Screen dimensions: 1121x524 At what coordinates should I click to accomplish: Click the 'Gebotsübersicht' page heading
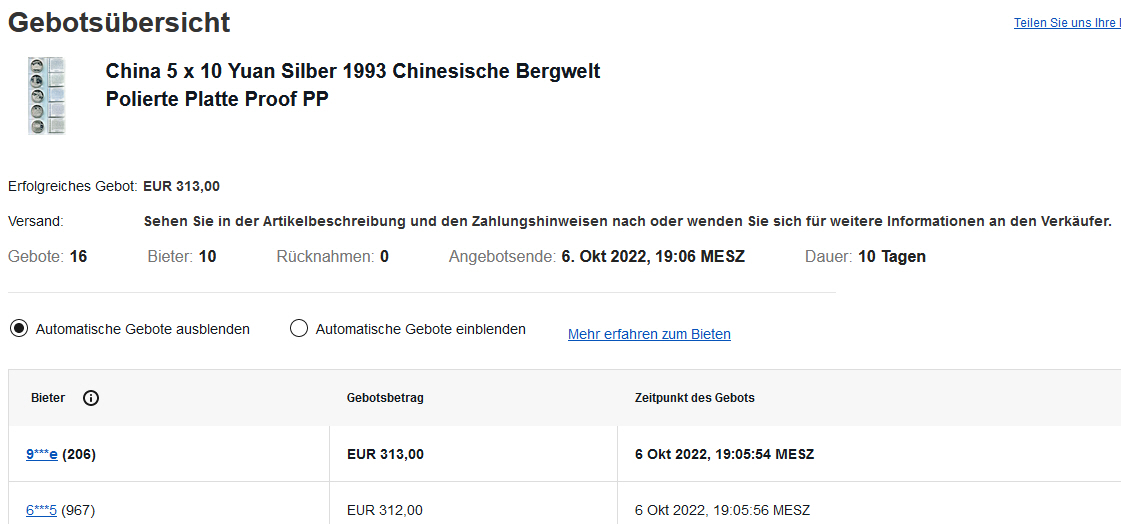pyautogui.click(x=119, y=22)
